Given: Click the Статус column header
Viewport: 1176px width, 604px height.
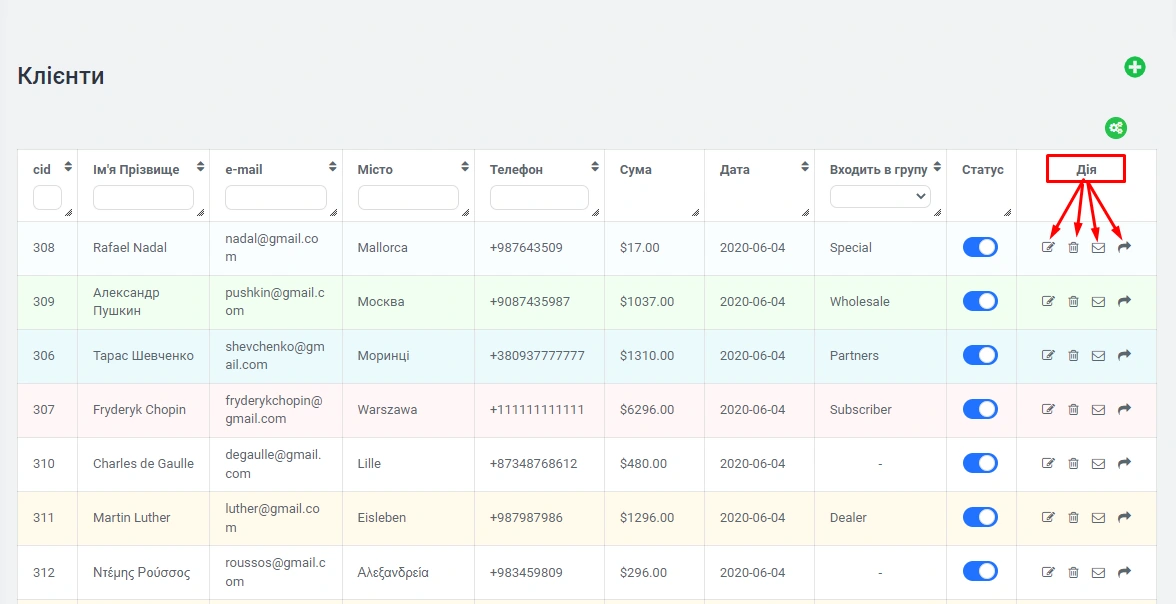Looking at the screenshot, I should [982, 170].
